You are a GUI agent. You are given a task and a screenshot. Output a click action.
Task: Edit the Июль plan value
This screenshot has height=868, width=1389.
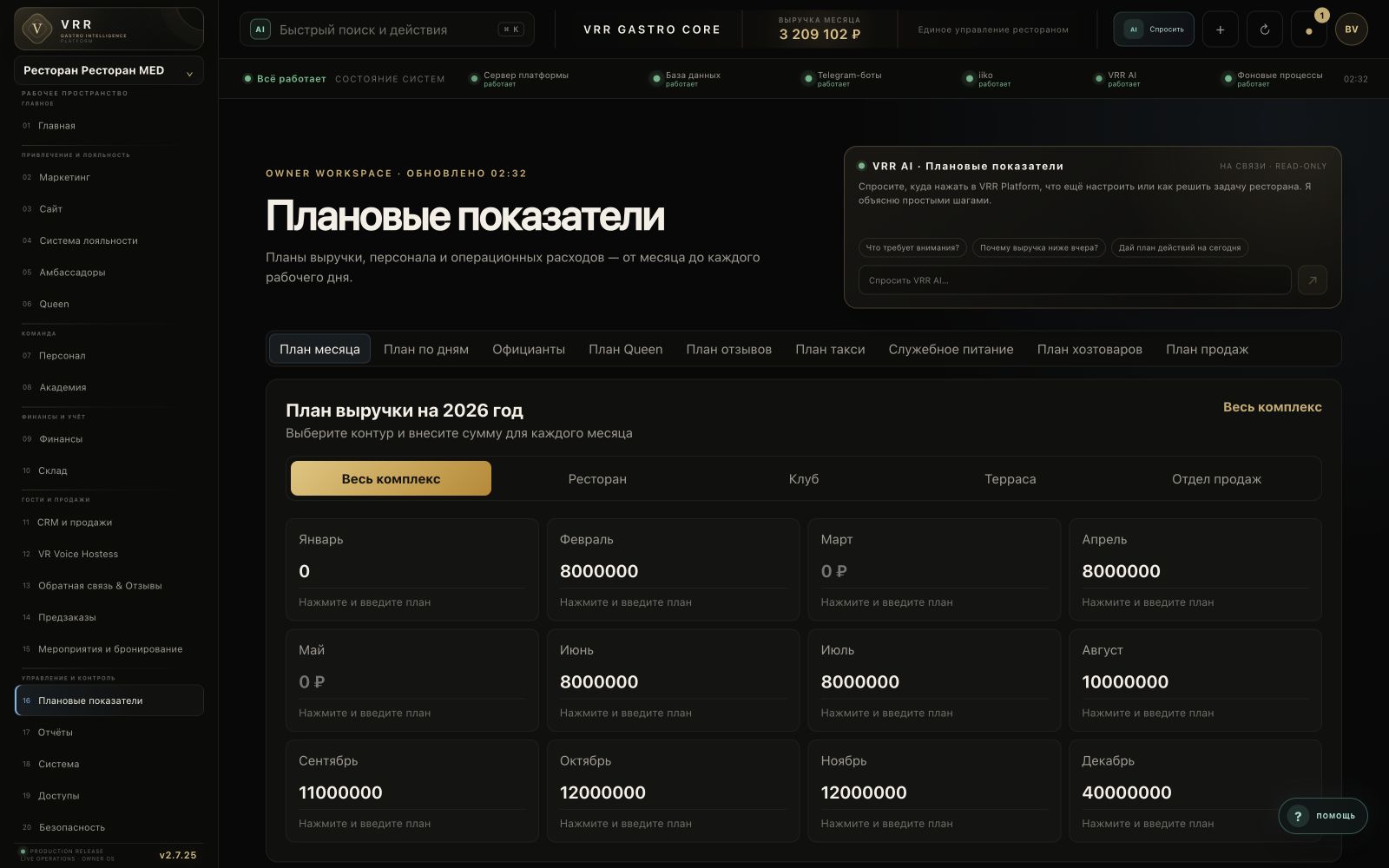(934, 682)
